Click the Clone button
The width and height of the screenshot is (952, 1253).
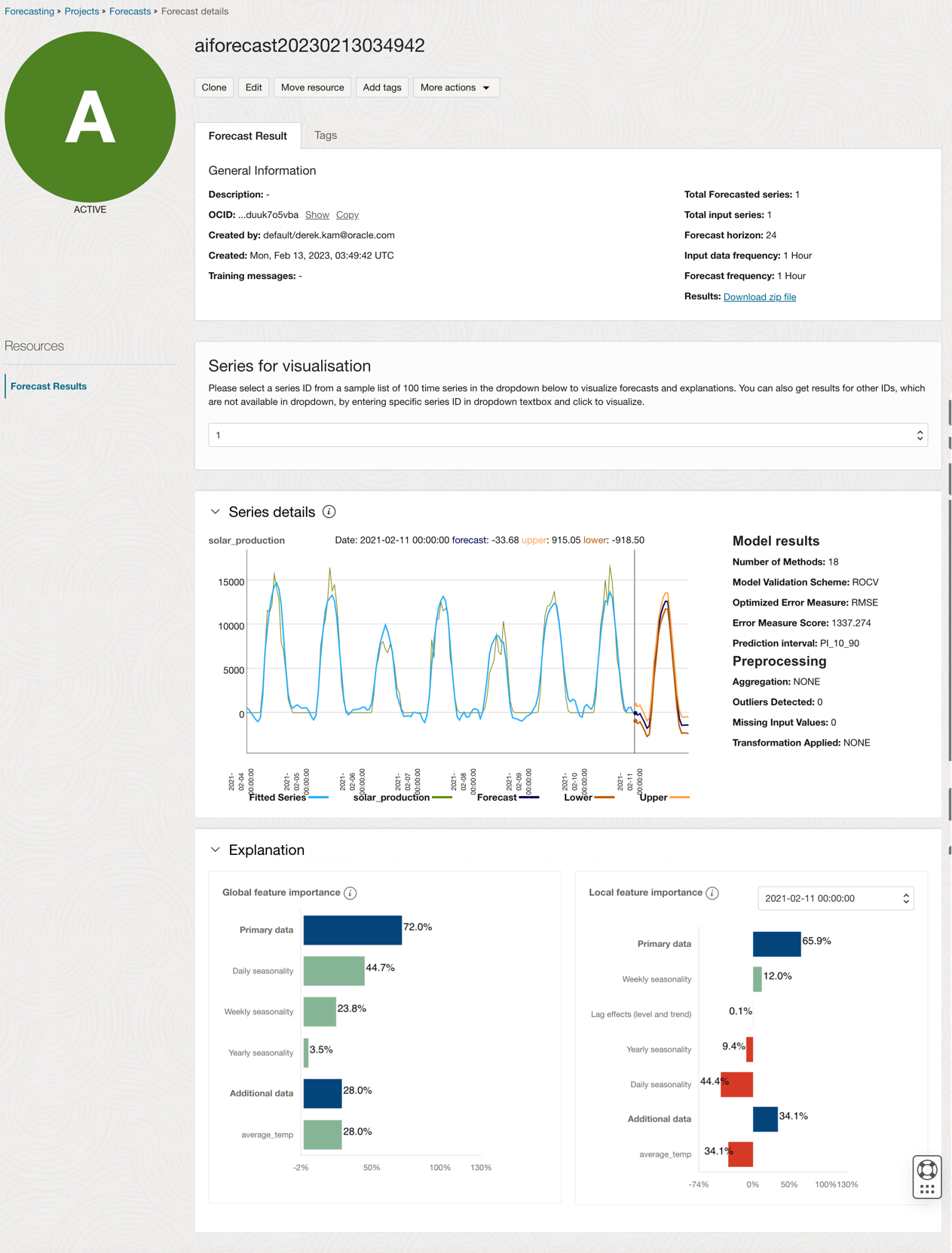click(x=214, y=87)
